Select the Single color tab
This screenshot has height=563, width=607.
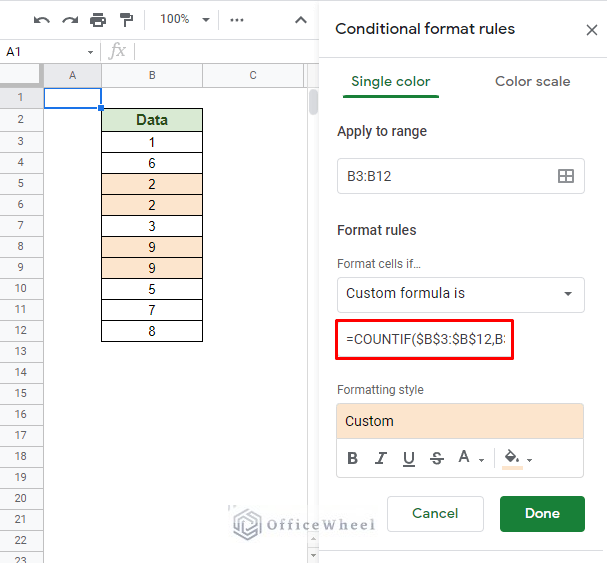click(390, 81)
